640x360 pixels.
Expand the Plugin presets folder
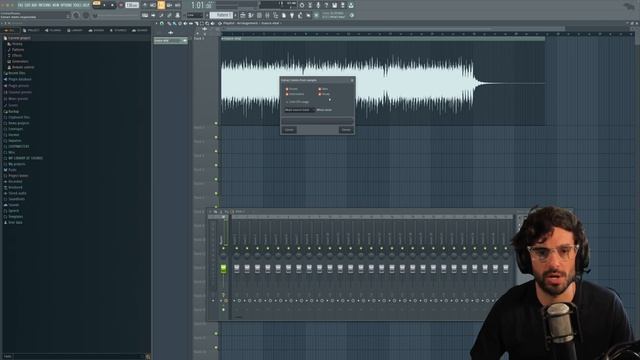pos(17,86)
